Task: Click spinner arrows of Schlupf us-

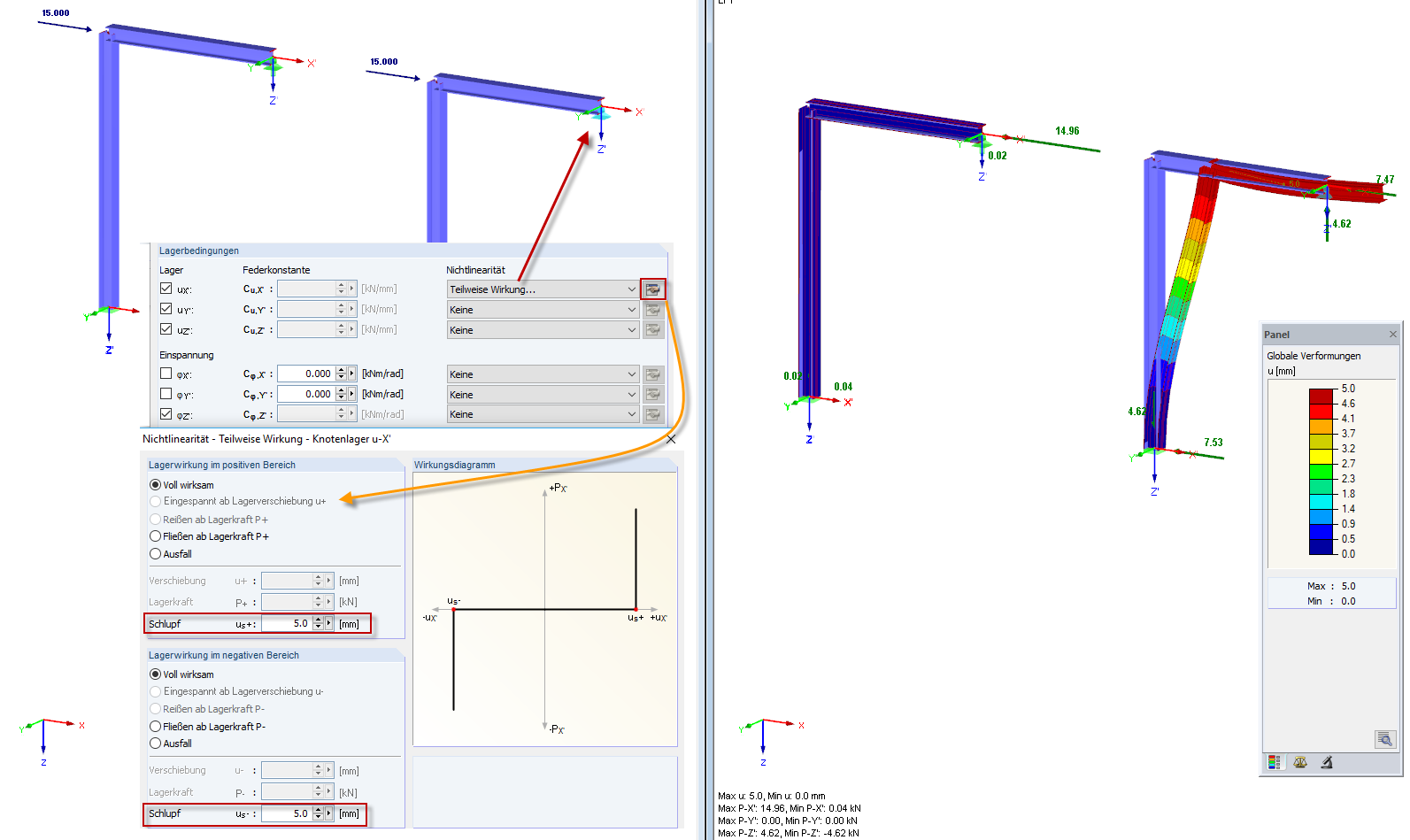Action: coord(318,813)
